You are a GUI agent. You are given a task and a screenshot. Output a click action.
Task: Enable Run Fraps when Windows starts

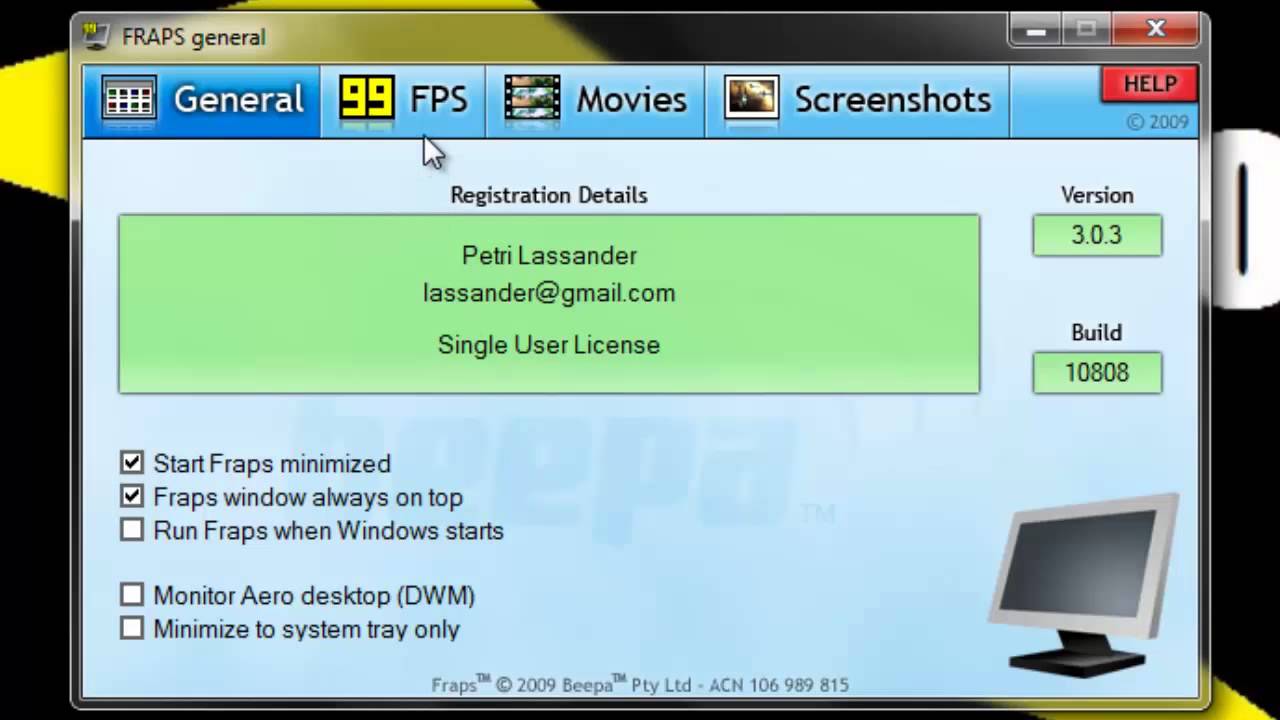[132, 530]
